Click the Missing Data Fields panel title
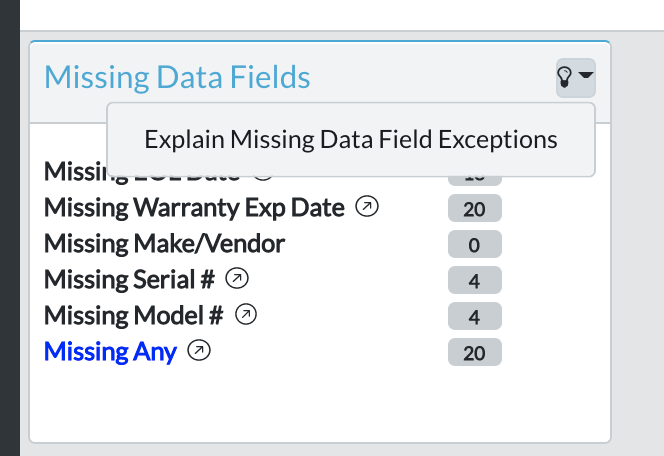Screen dimensions: 664x456 tap(177, 77)
